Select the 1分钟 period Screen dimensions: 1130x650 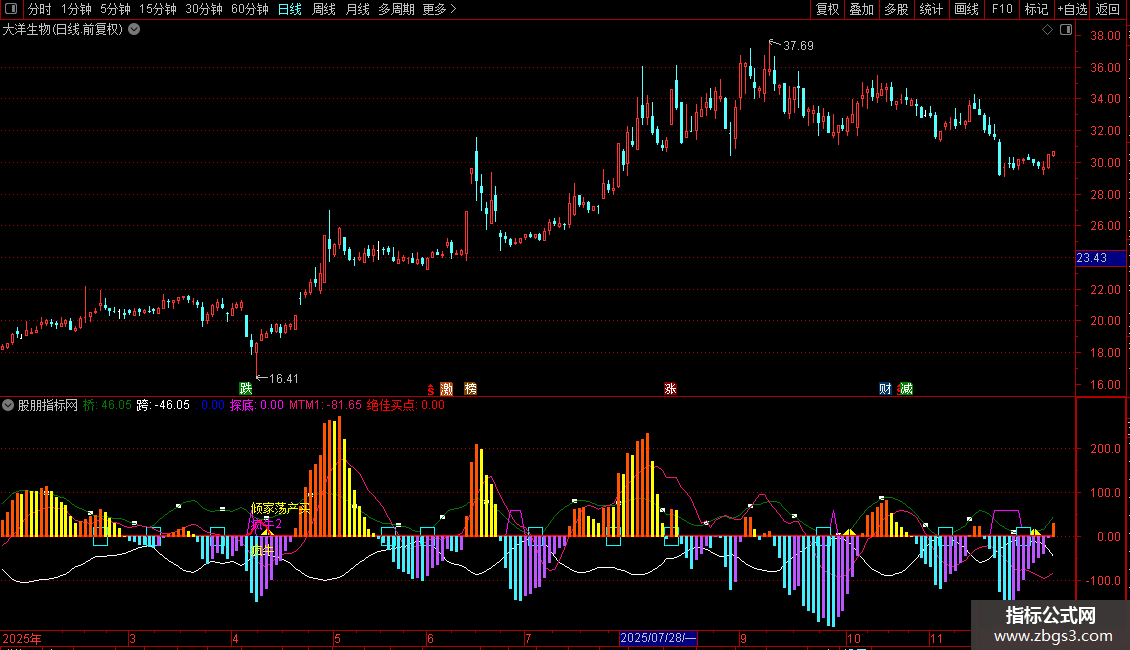[x=76, y=9]
